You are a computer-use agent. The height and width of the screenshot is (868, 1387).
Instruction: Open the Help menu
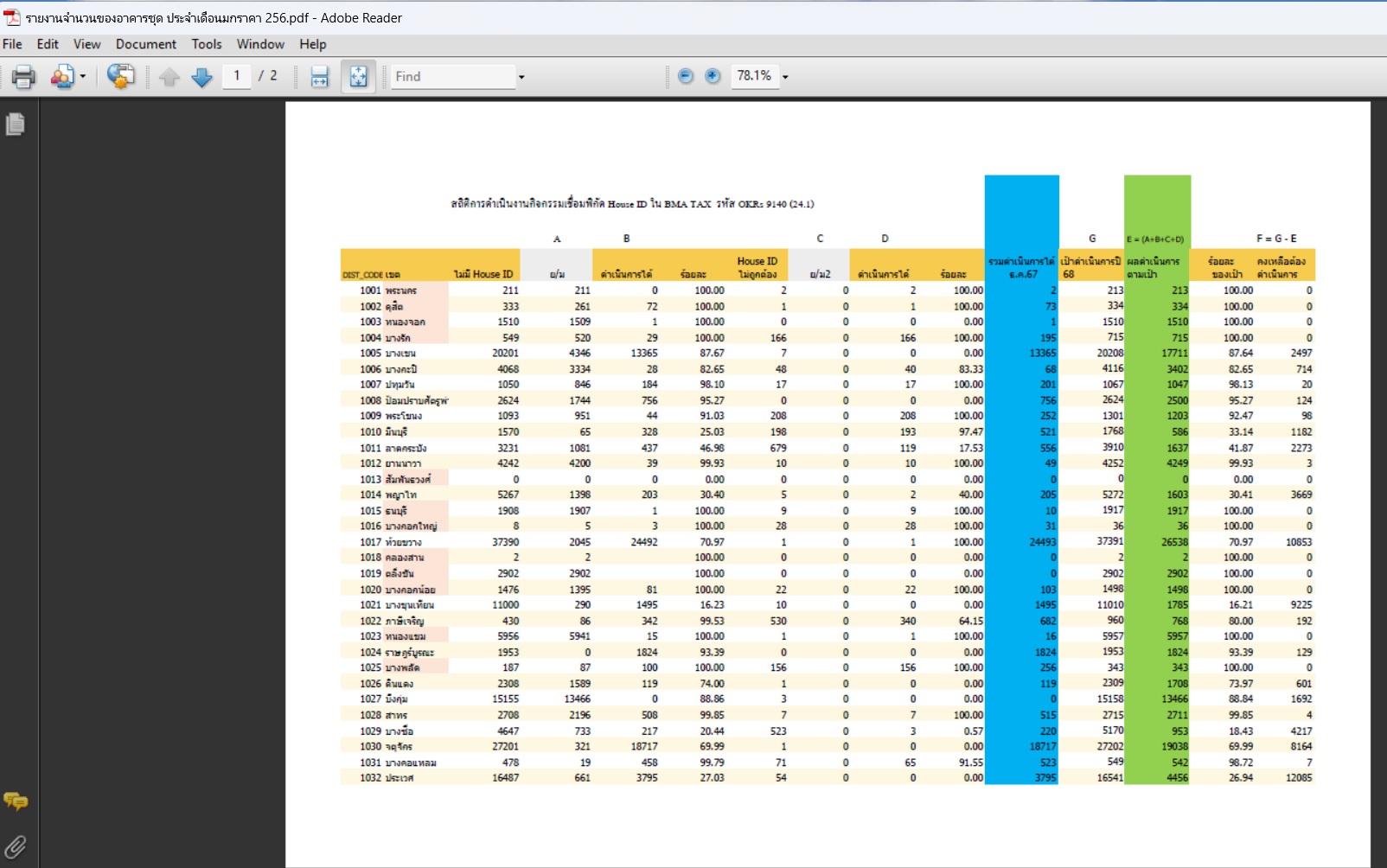click(313, 44)
